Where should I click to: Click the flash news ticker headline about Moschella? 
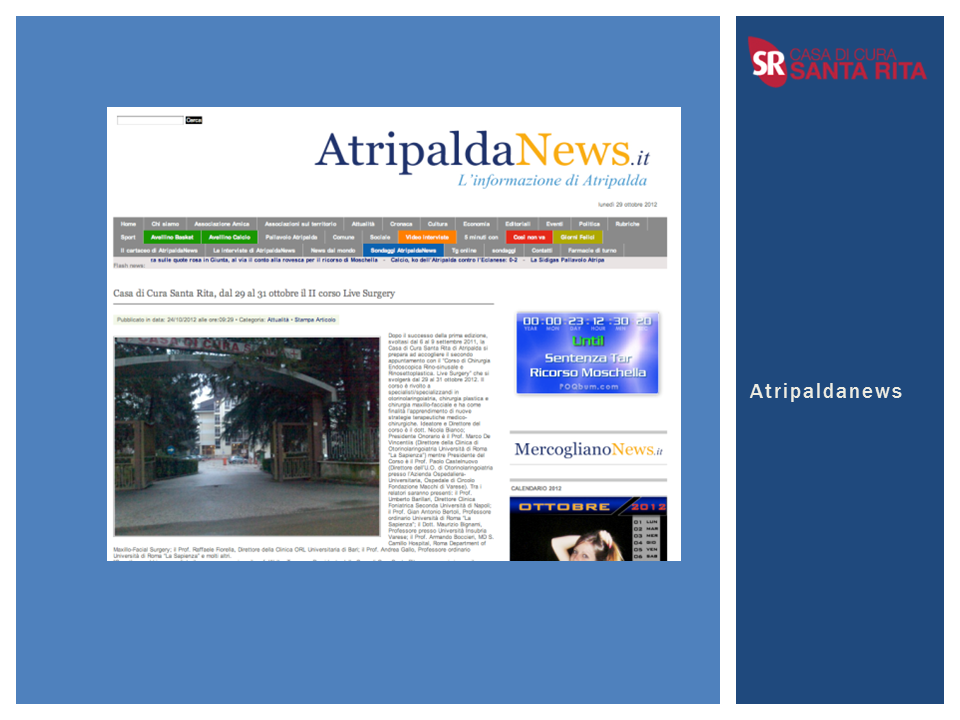tap(264, 260)
